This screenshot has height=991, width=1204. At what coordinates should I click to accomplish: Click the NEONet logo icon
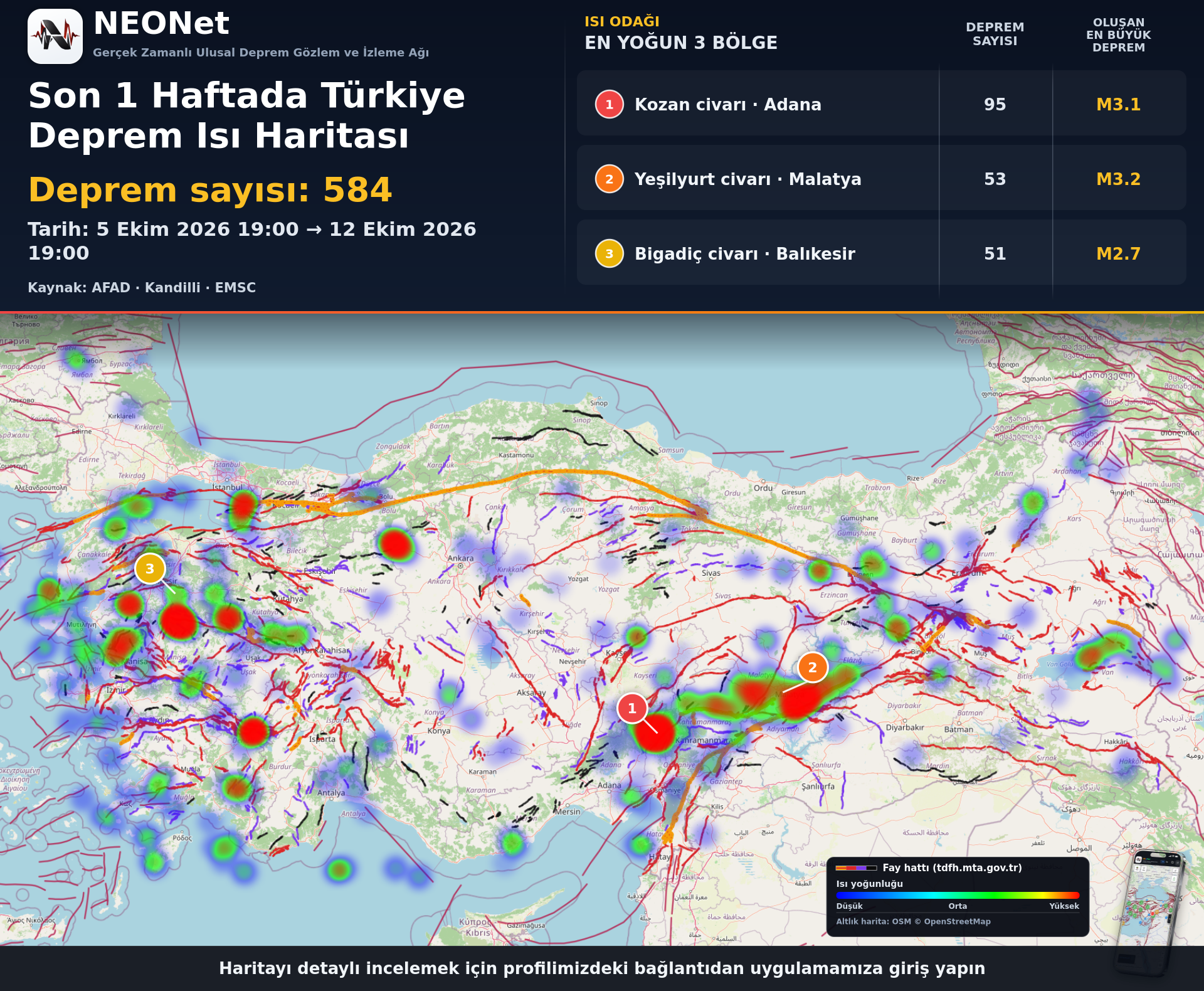click(55, 36)
